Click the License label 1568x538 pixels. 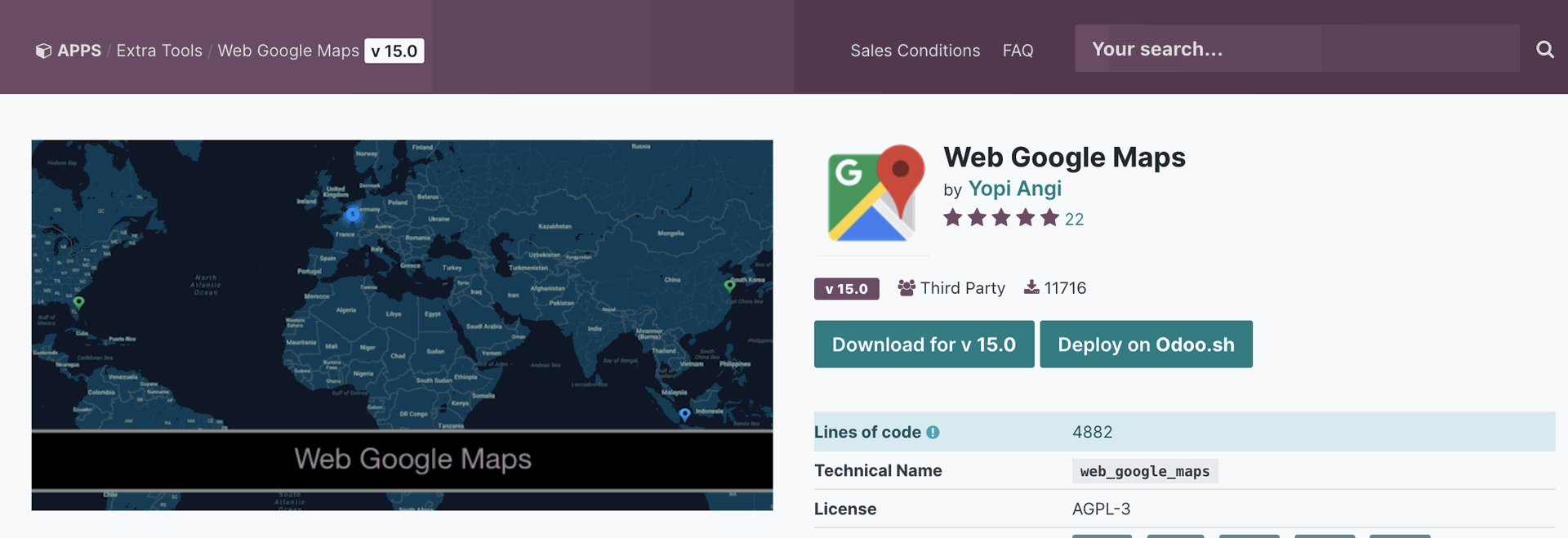[845, 509]
